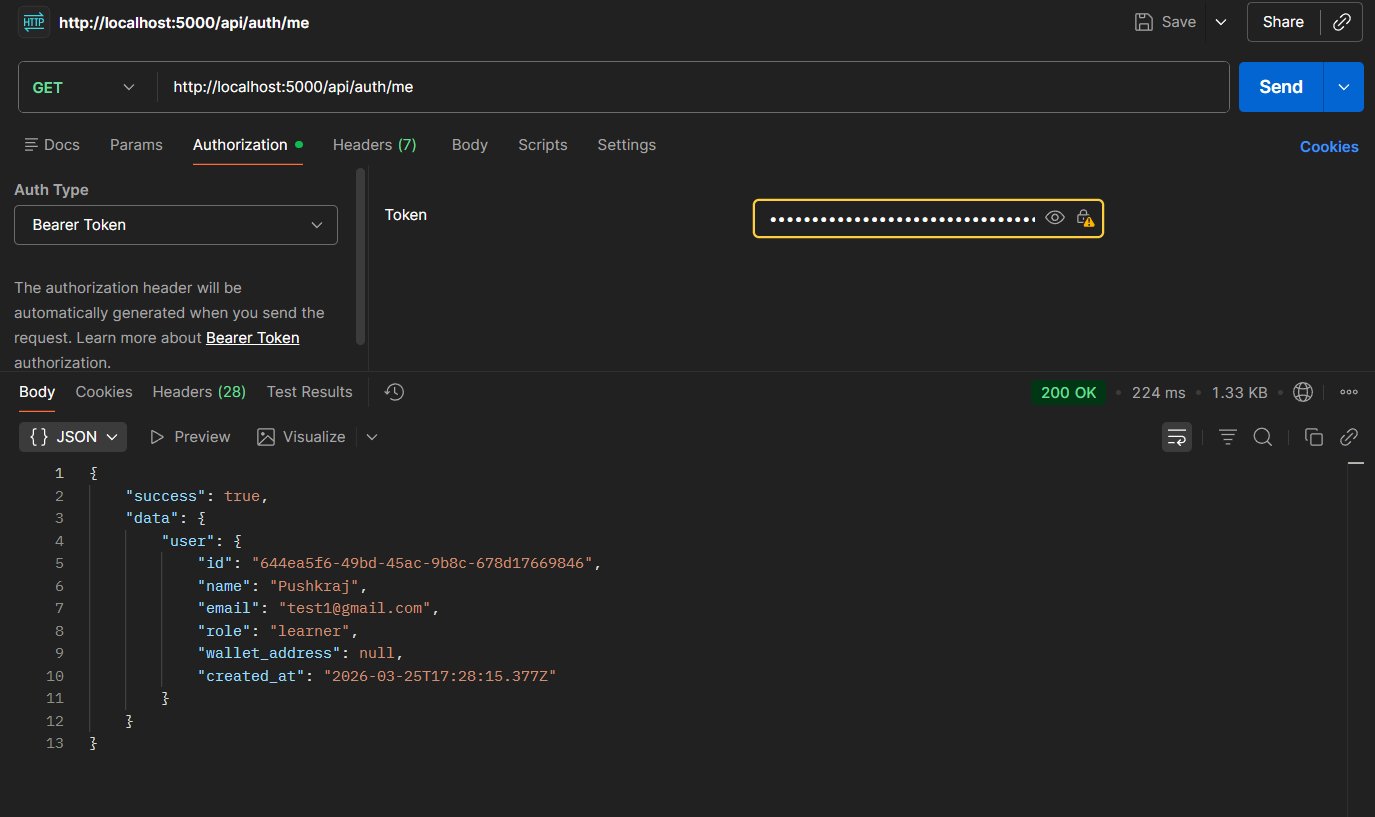
Task: Open the Cookies link
Action: tap(1328, 146)
